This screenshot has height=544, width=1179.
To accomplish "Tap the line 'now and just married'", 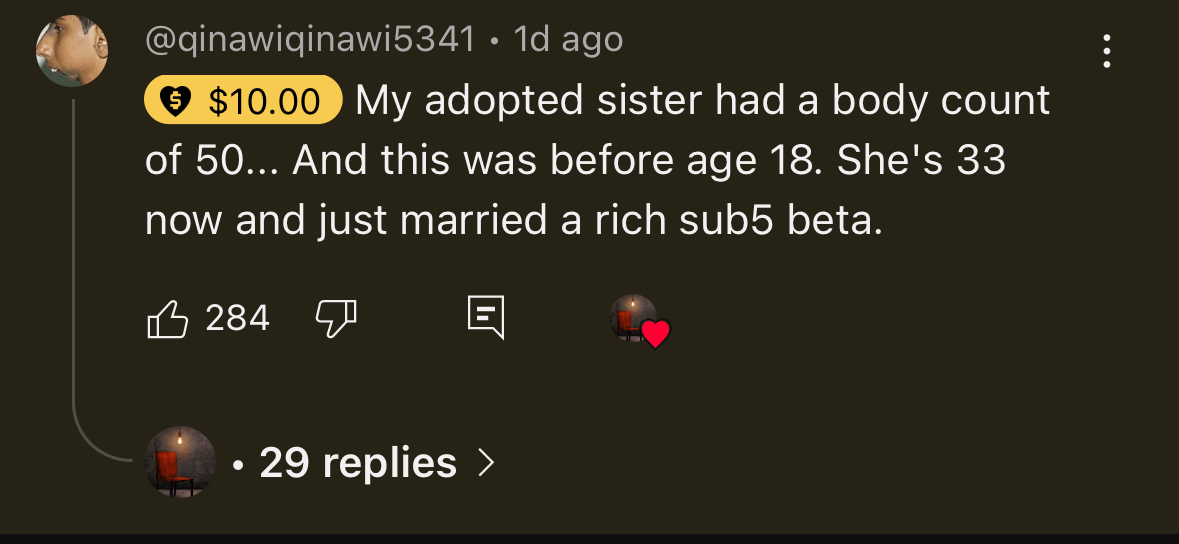I will coord(513,221).
